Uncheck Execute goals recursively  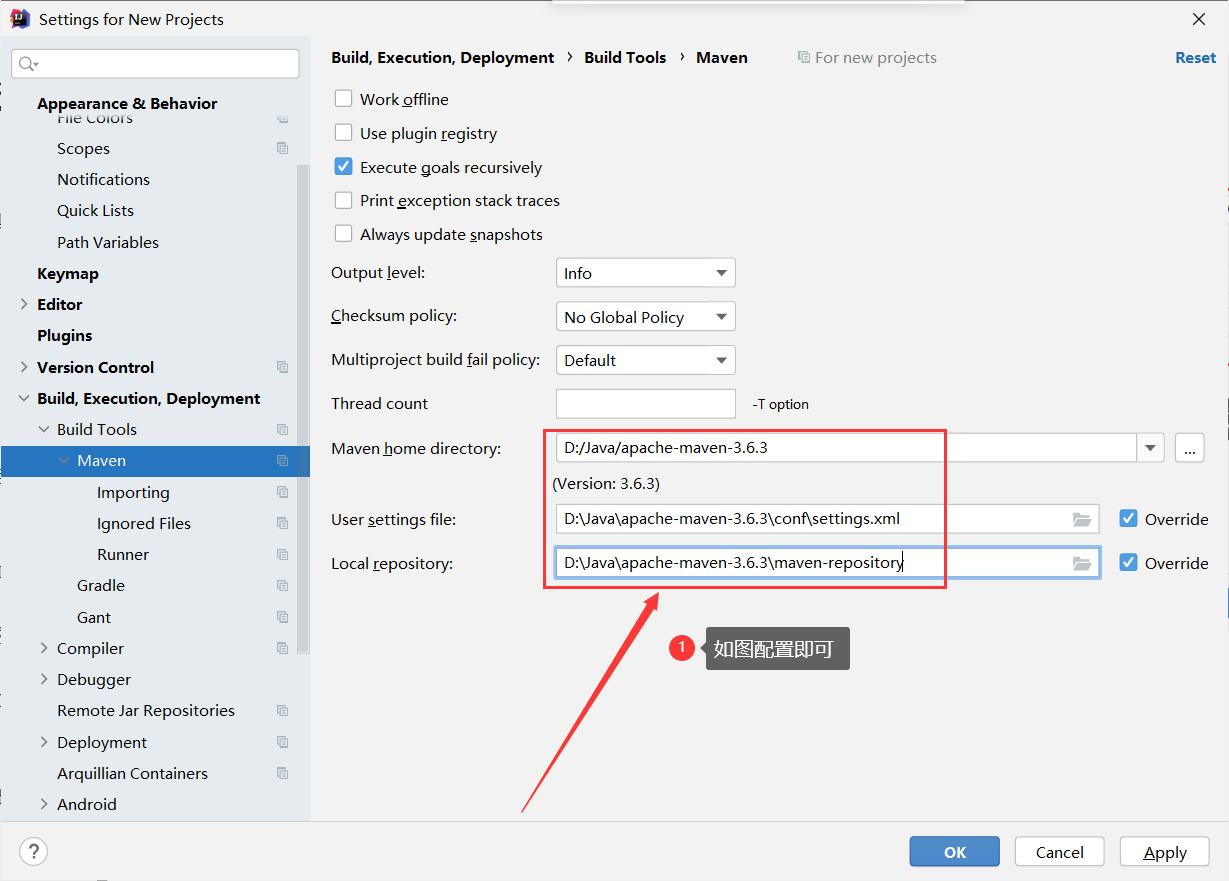[343, 167]
